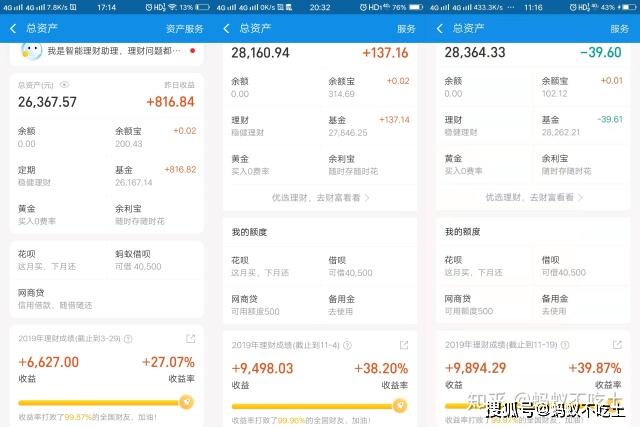Viewport: 640px width, 427px height.
Task: Open help icon beside 截止到11-4
Action: (347, 345)
